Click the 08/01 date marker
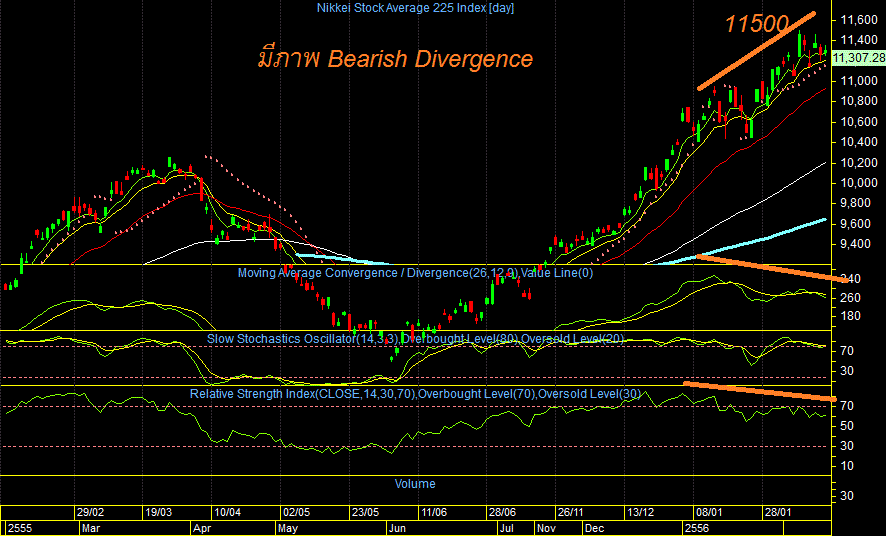 [709, 512]
